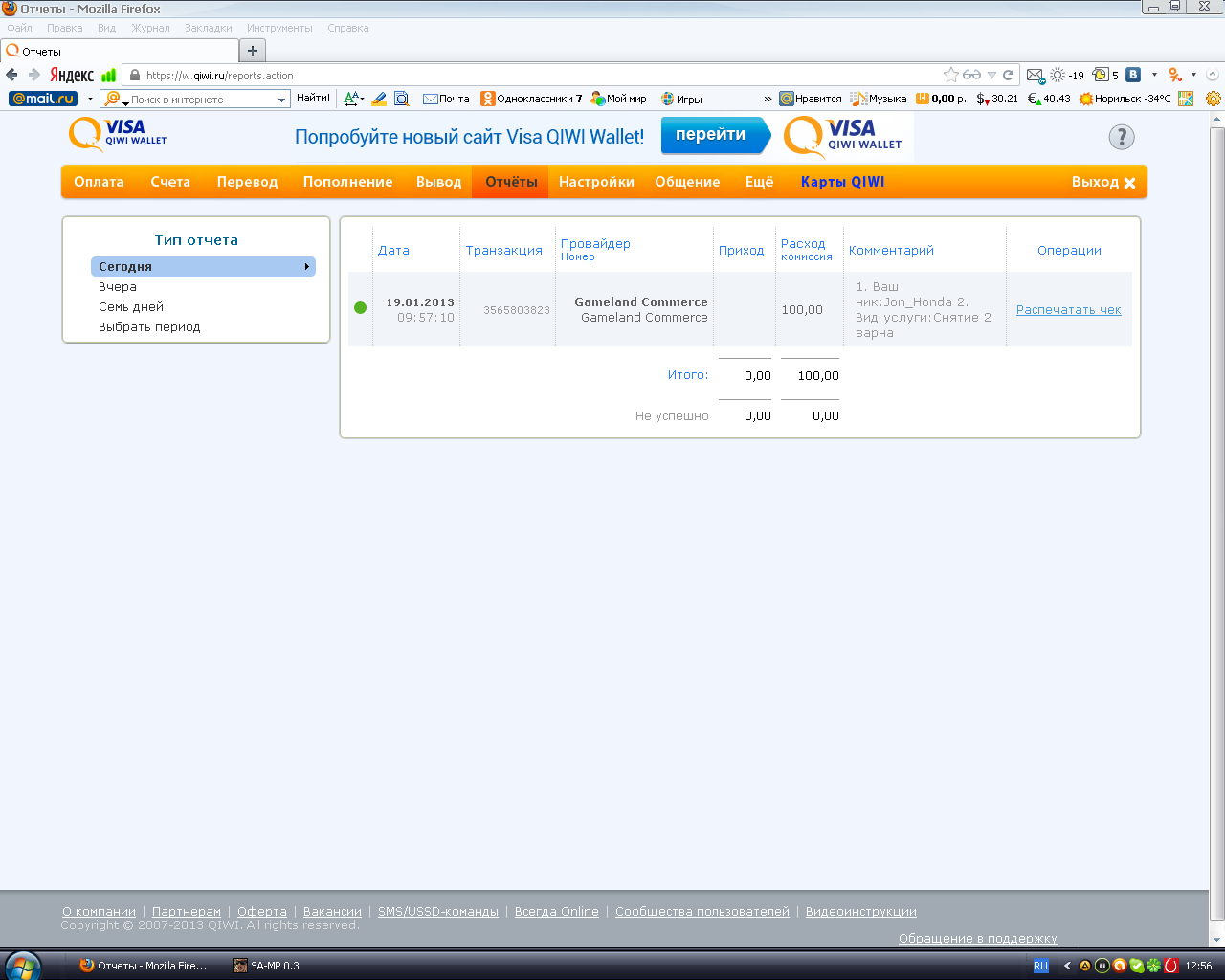The image size is (1225, 980).
Task: Go back with the browser back arrow
Action: (x=11, y=75)
